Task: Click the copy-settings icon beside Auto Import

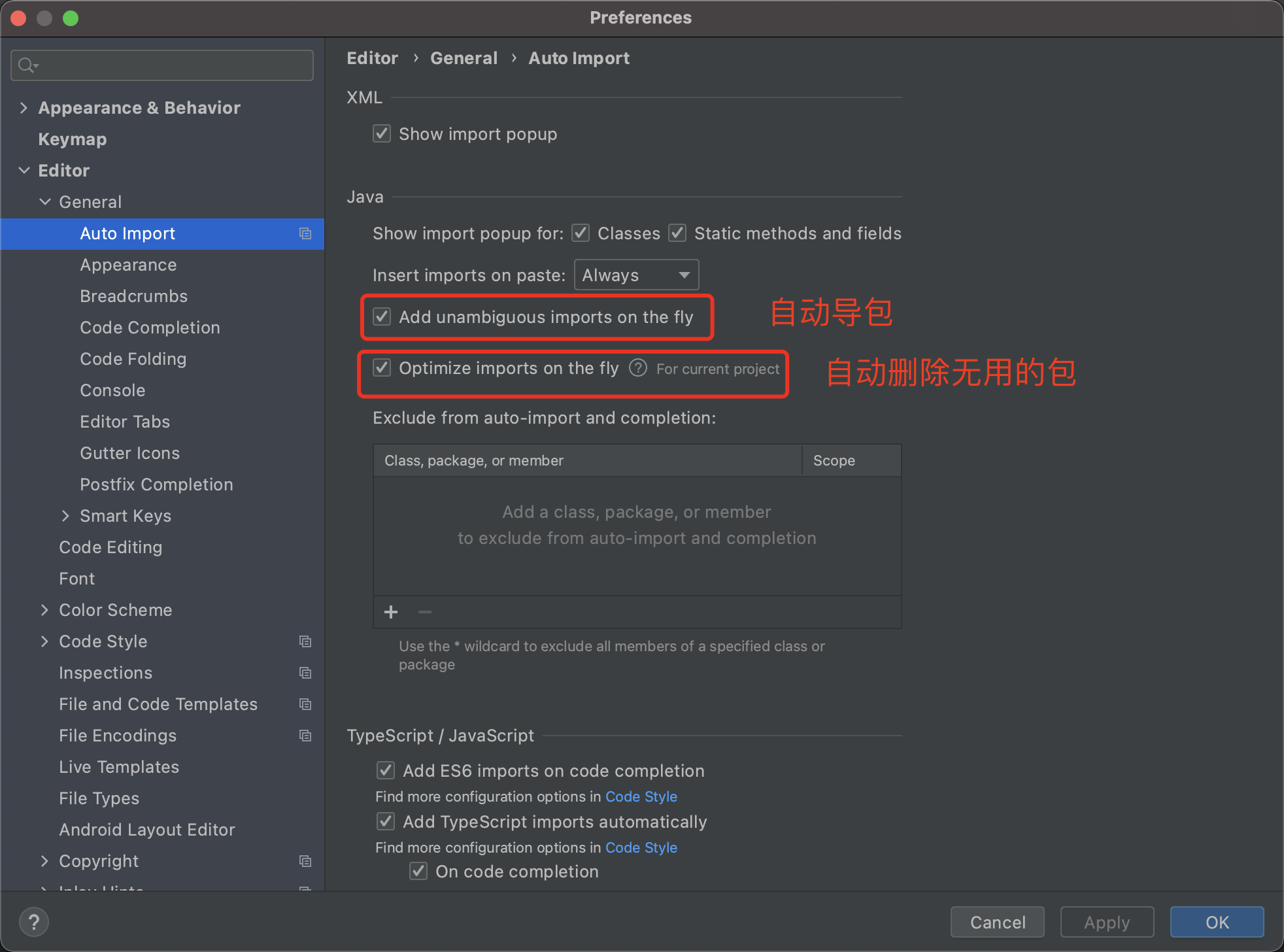Action: (x=305, y=233)
